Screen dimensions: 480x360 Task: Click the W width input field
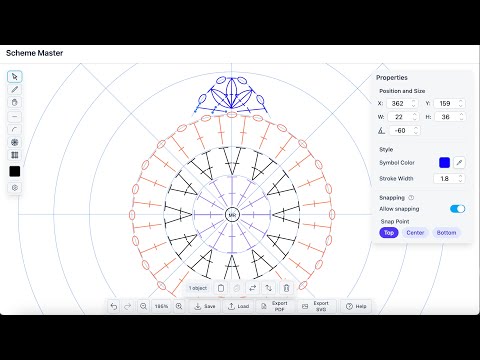(403, 117)
